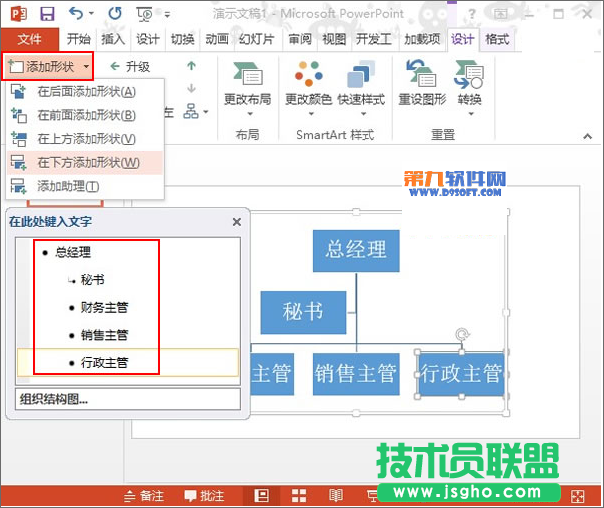The height and width of the screenshot is (508, 604).
Task: Toggle the 备注 notes pane
Action: tap(144, 496)
